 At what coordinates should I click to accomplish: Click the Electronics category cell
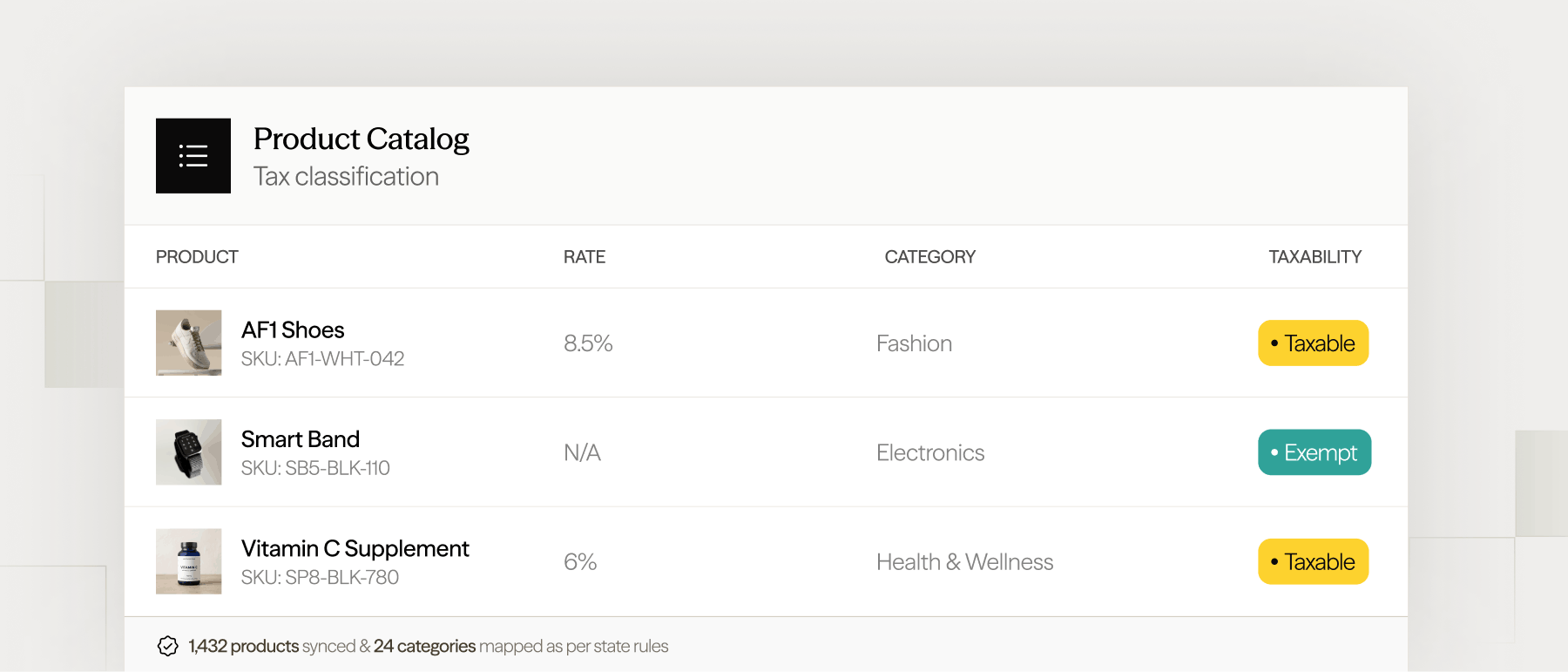coord(930,453)
